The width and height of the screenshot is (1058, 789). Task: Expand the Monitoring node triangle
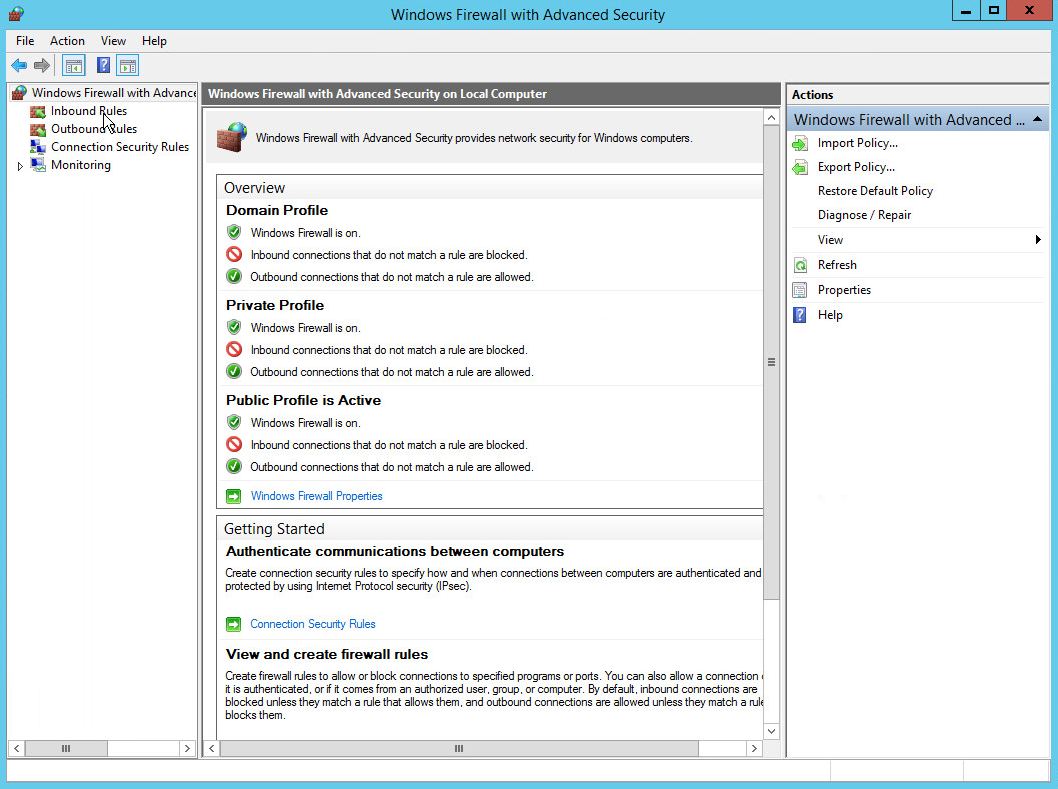tap(20, 166)
